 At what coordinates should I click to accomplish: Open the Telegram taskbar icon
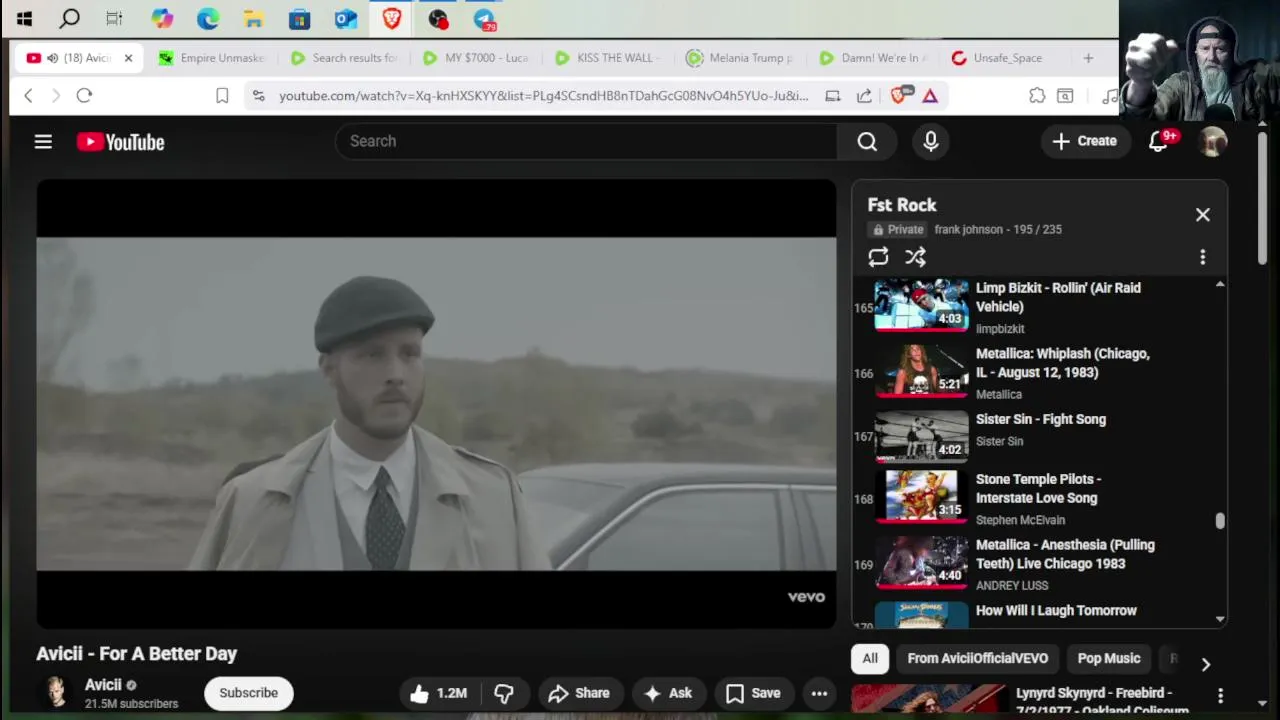pos(484,18)
